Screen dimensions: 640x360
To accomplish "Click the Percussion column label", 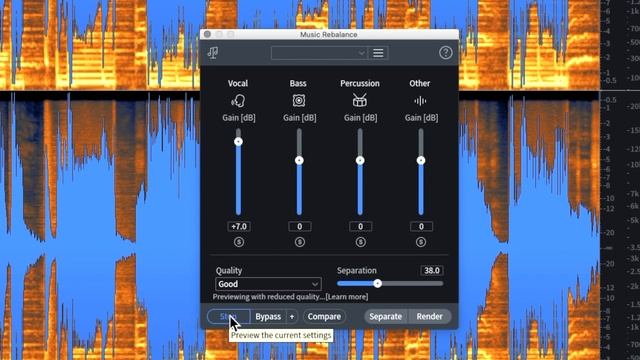I will click(x=360, y=83).
